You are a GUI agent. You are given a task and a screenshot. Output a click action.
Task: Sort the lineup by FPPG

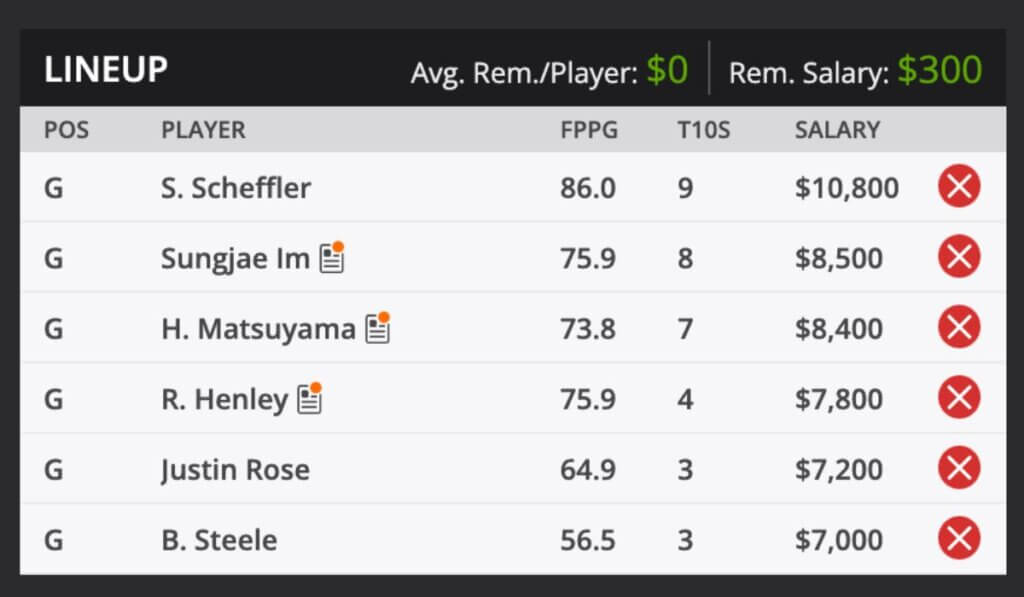(x=590, y=129)
